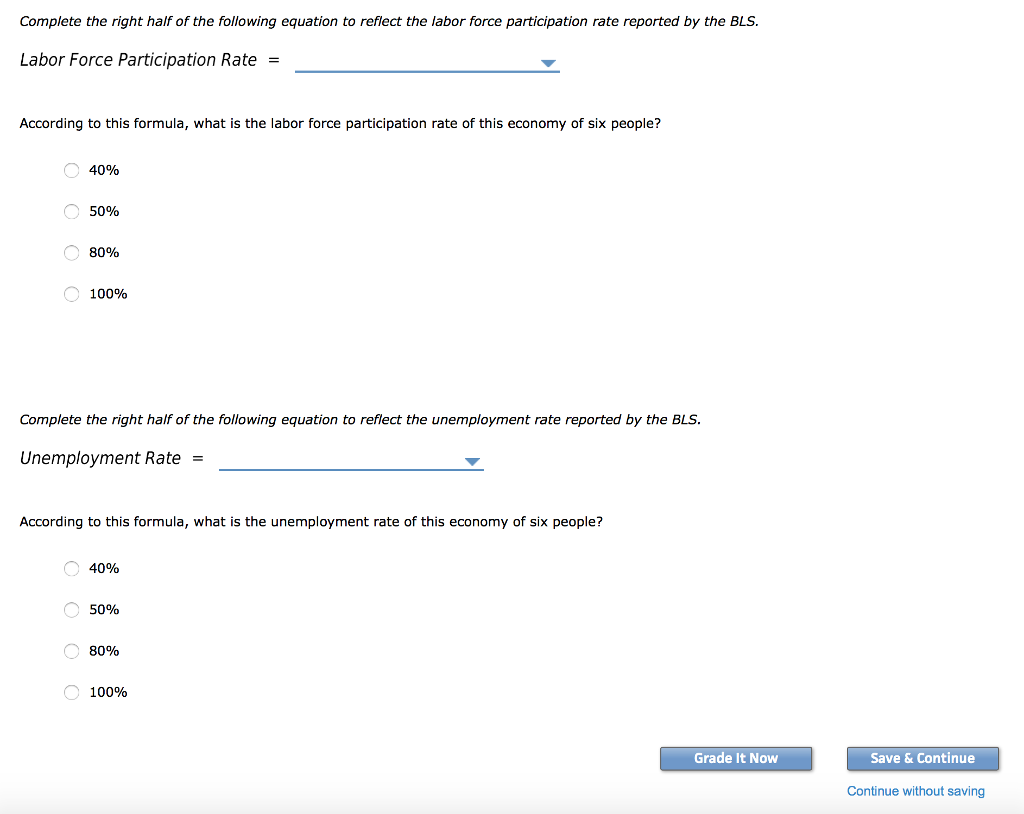The height and width of the screenshot is (814, 1024).
Task: Click the blank line in the unemployment rate equation
Action: coord(345,466)
